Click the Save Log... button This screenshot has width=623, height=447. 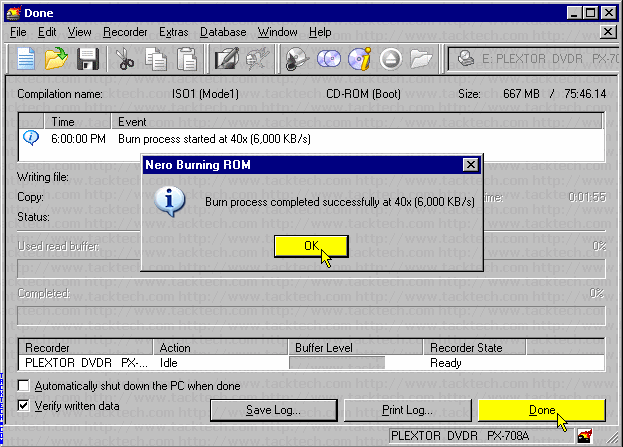point(274,410)
